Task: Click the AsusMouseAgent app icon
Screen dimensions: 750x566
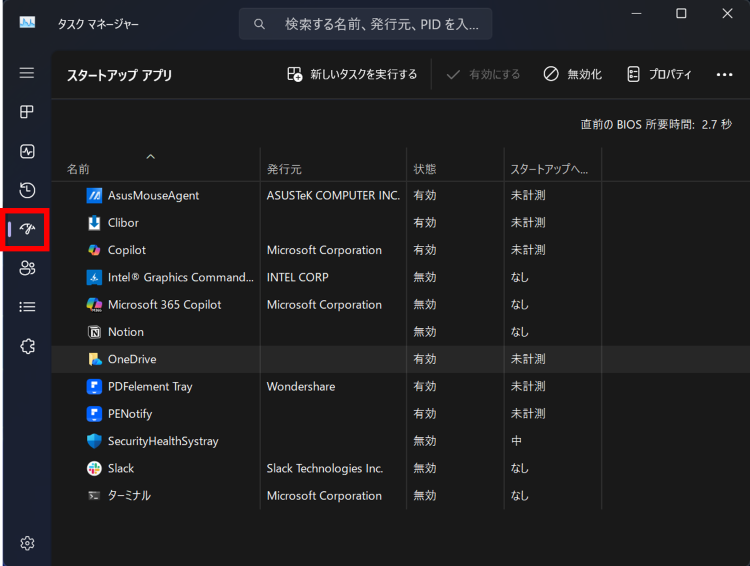Action: click(x=94, y=195)
